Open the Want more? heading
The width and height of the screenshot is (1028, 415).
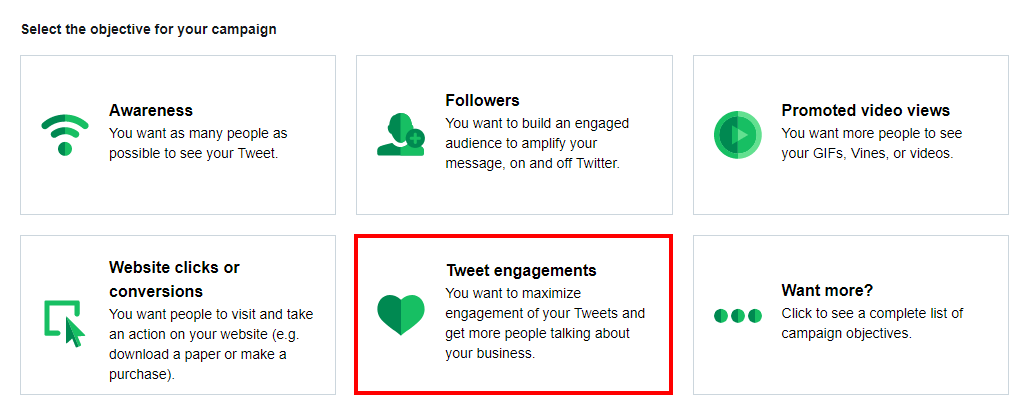pyautogui.click(x=827, y=290)
